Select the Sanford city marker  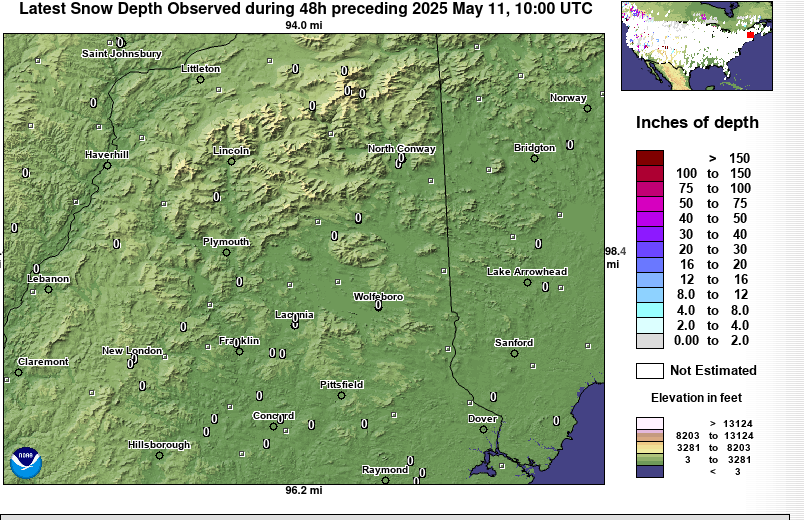pyautogui.click(x=514, y=353)
